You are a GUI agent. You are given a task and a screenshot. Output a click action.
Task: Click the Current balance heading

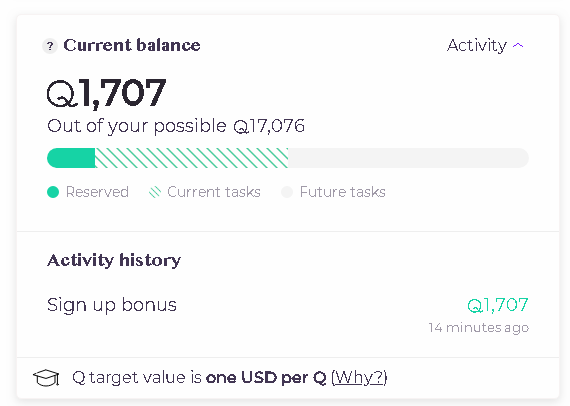132,45
